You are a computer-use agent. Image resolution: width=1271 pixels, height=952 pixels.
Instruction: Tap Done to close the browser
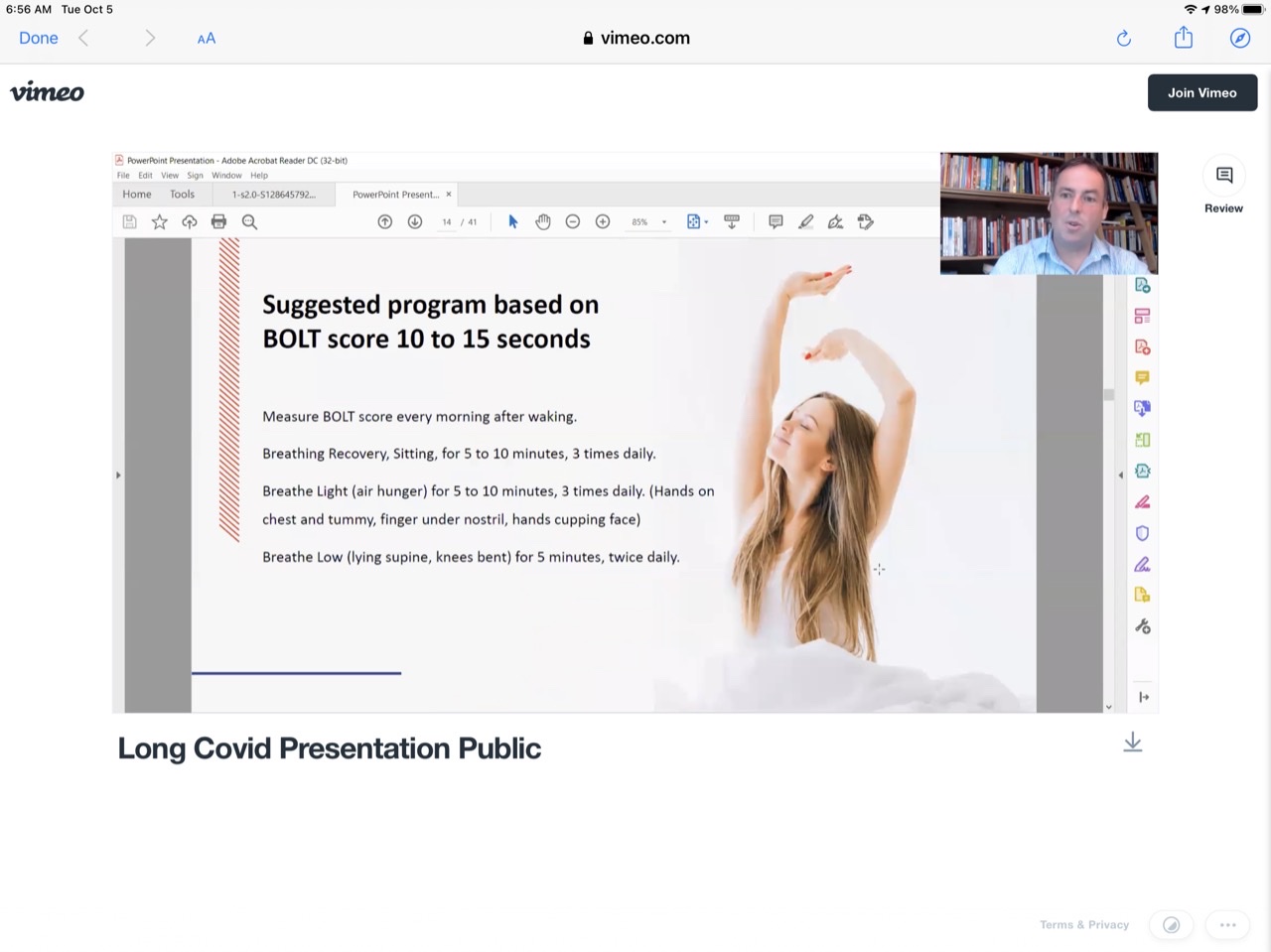coord(39,38)
